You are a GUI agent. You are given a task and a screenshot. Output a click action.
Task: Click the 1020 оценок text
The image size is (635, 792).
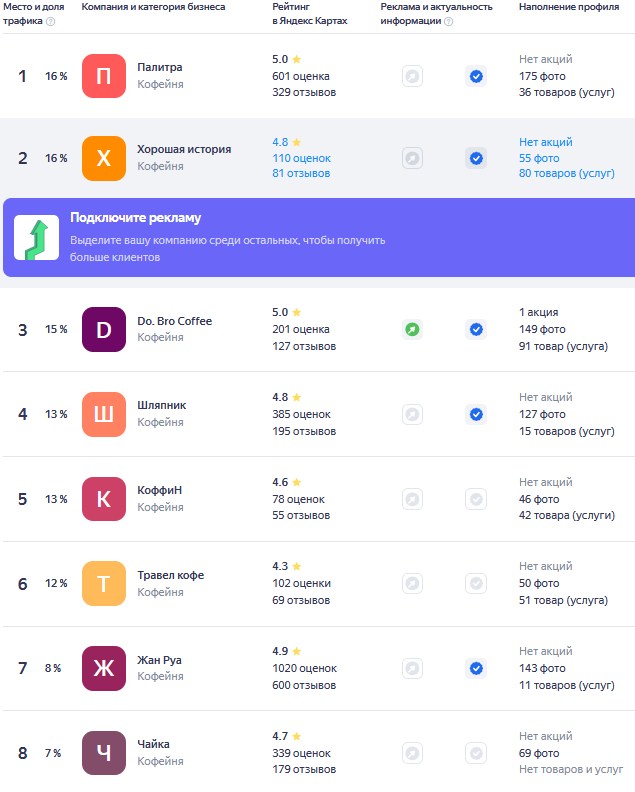pos(304,668)
